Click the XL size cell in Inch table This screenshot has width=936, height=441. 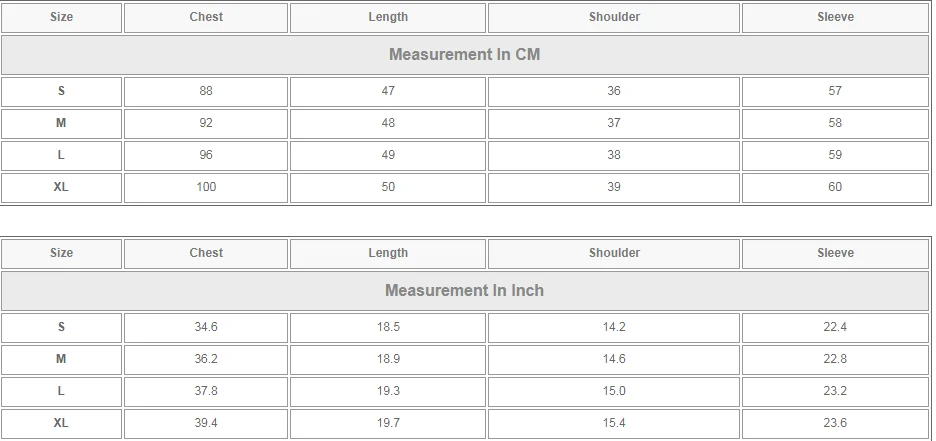pos(61,423)
